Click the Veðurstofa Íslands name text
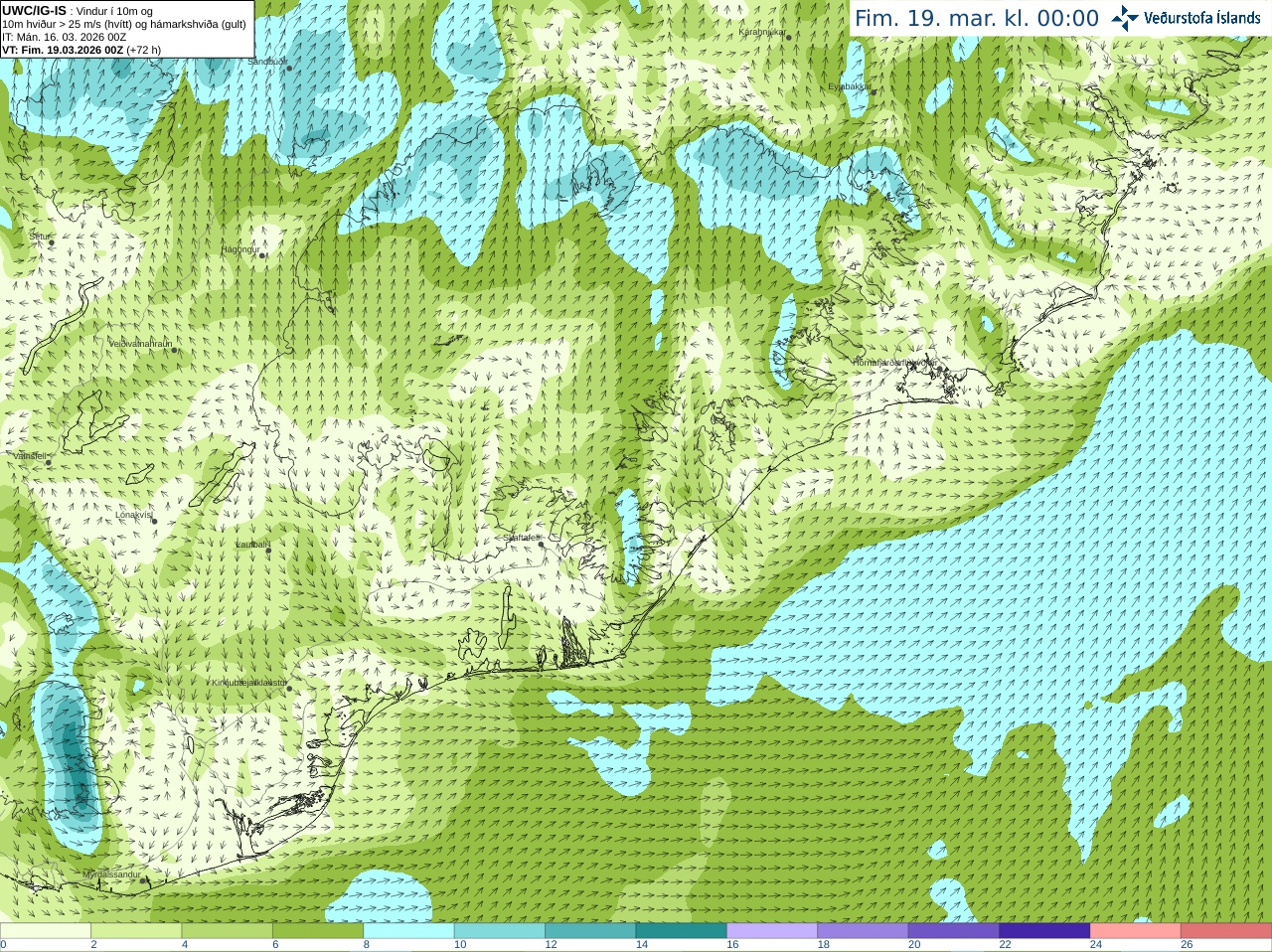This screenshot has width=1272, height=952. [1202, 18]
